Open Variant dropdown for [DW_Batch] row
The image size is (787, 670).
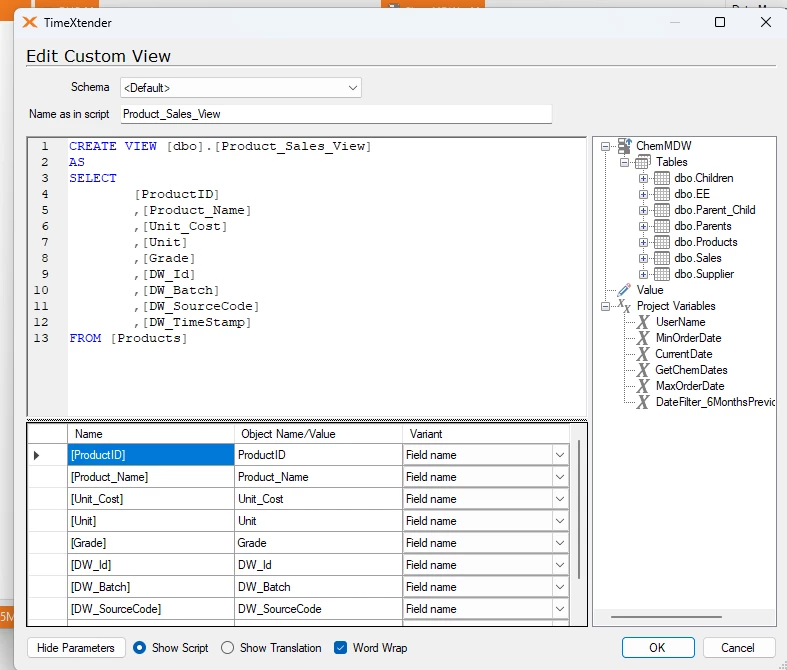(560, 587)
